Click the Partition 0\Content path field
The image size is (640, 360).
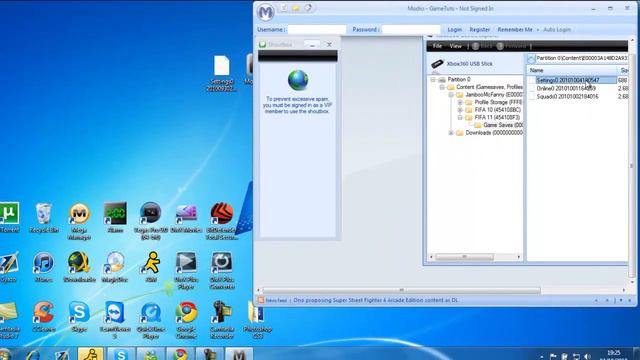pyautogui.click(x=582, y=58)
